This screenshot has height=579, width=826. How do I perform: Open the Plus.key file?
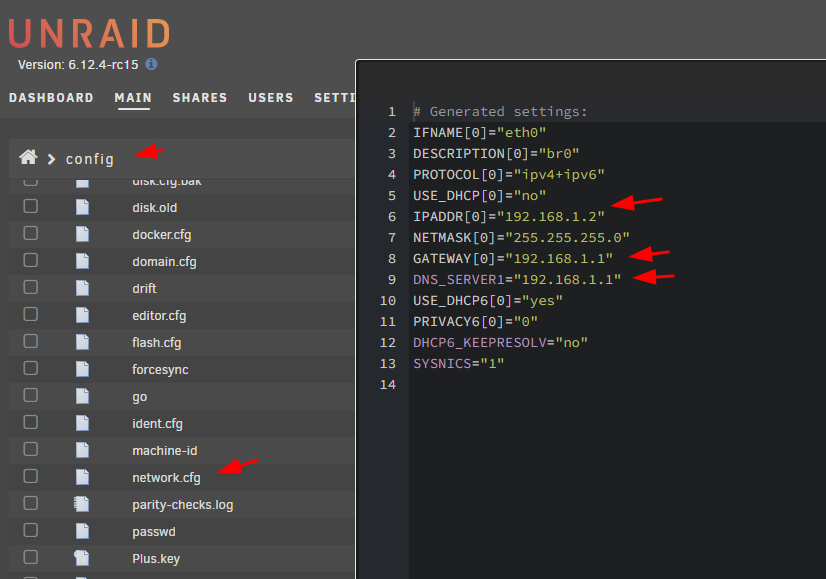tap(156, 558)
